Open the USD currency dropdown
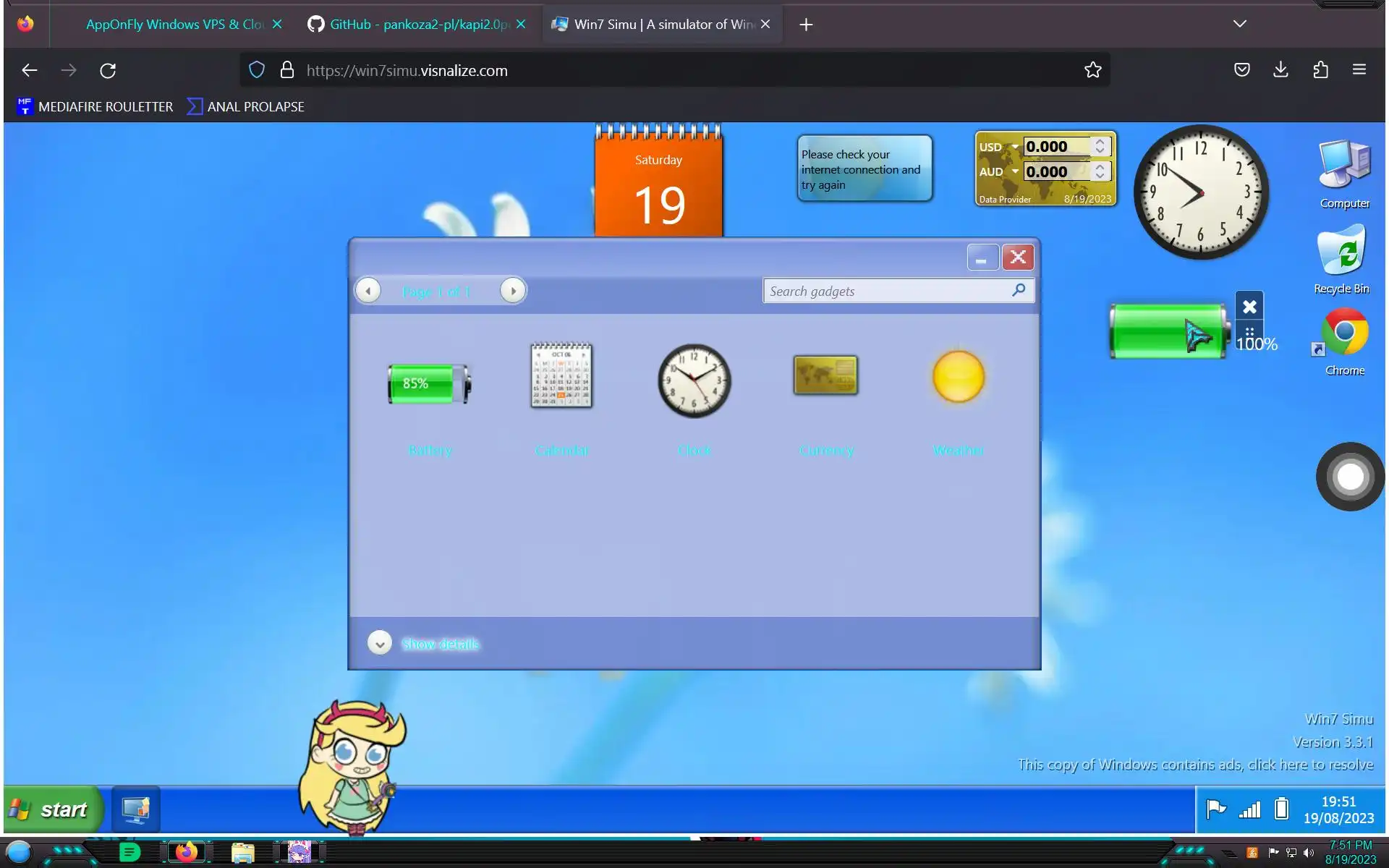Image resolution: width=1389 pixels, height=868 pixels. tap(1014, 147)
